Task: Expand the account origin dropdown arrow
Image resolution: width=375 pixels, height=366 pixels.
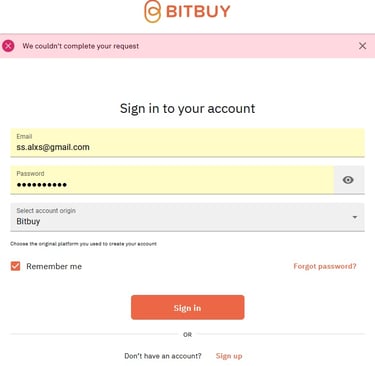Action: coord(355,217)
